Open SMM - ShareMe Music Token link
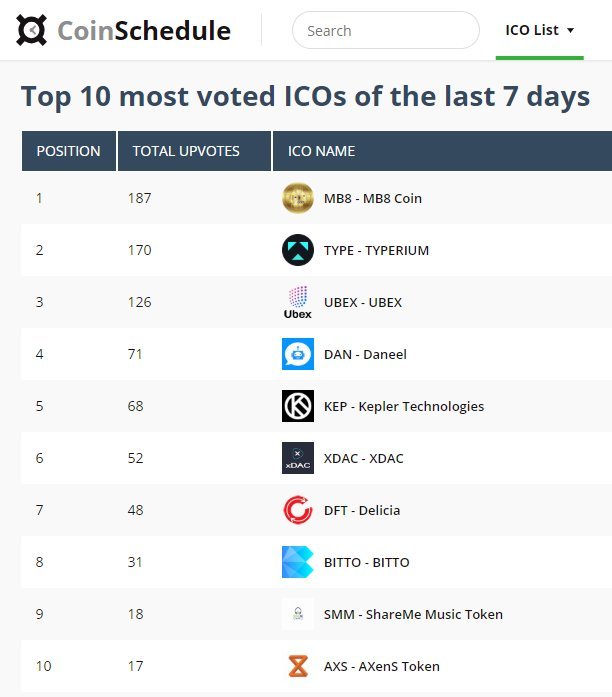 413,614
